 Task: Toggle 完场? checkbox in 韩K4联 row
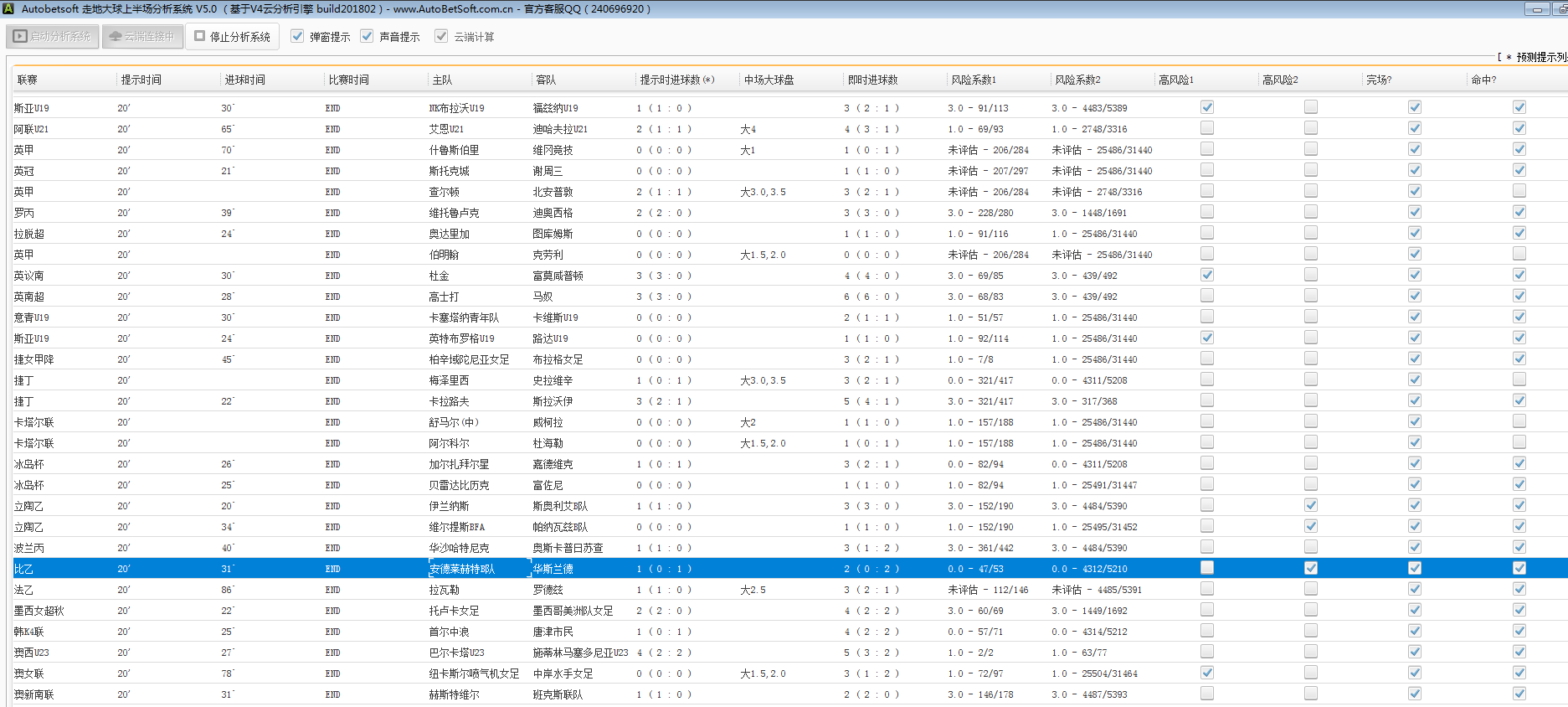pos(1415,631)
